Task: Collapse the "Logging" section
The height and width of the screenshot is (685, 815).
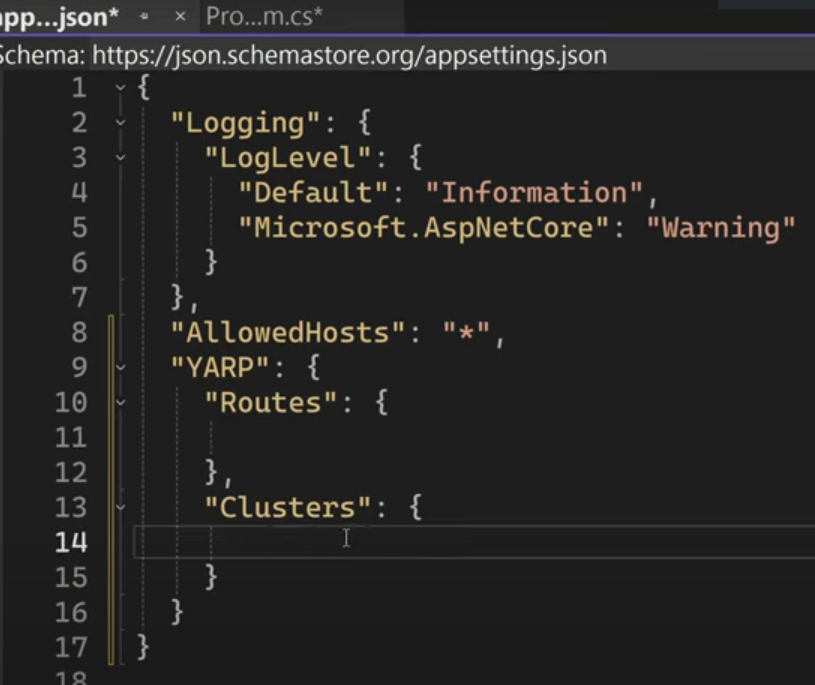Action: tap(121, 123)
